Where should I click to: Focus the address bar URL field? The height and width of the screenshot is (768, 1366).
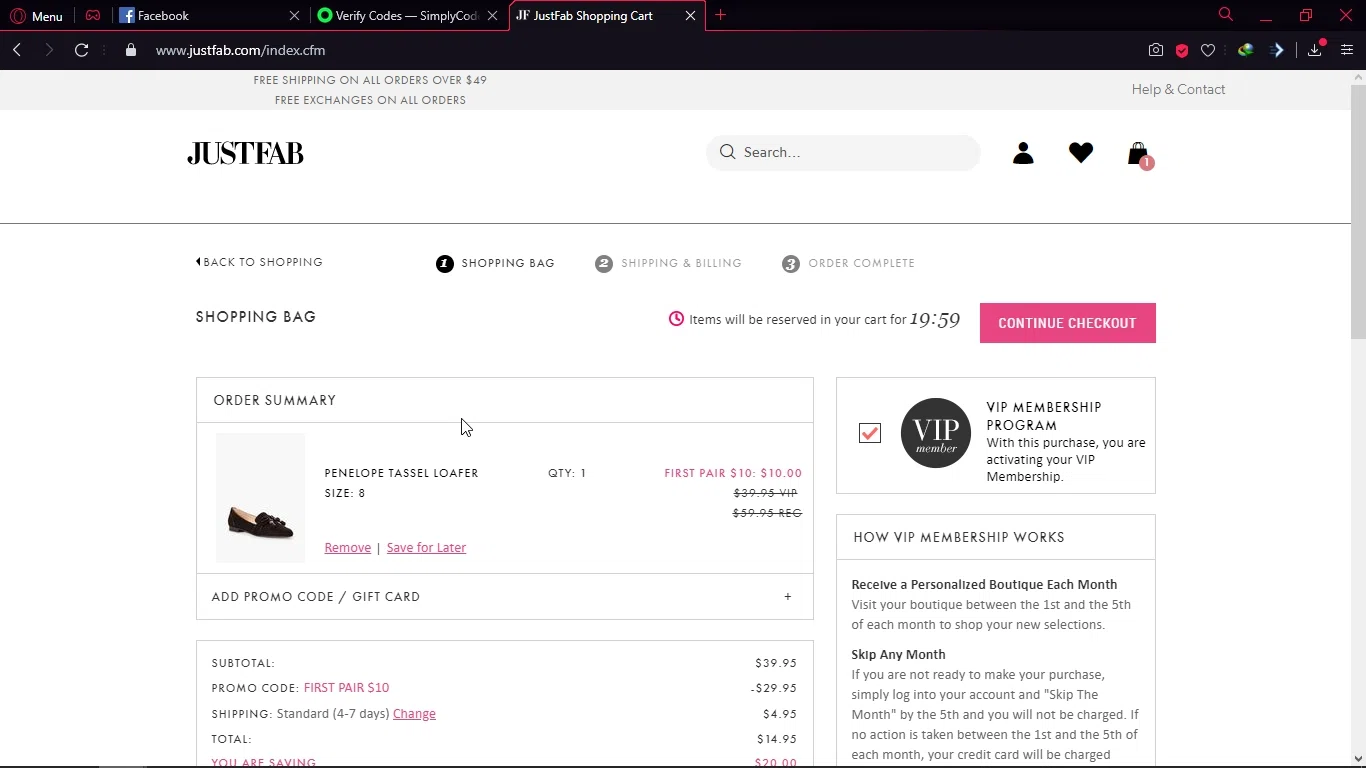[x=640, y=50]
